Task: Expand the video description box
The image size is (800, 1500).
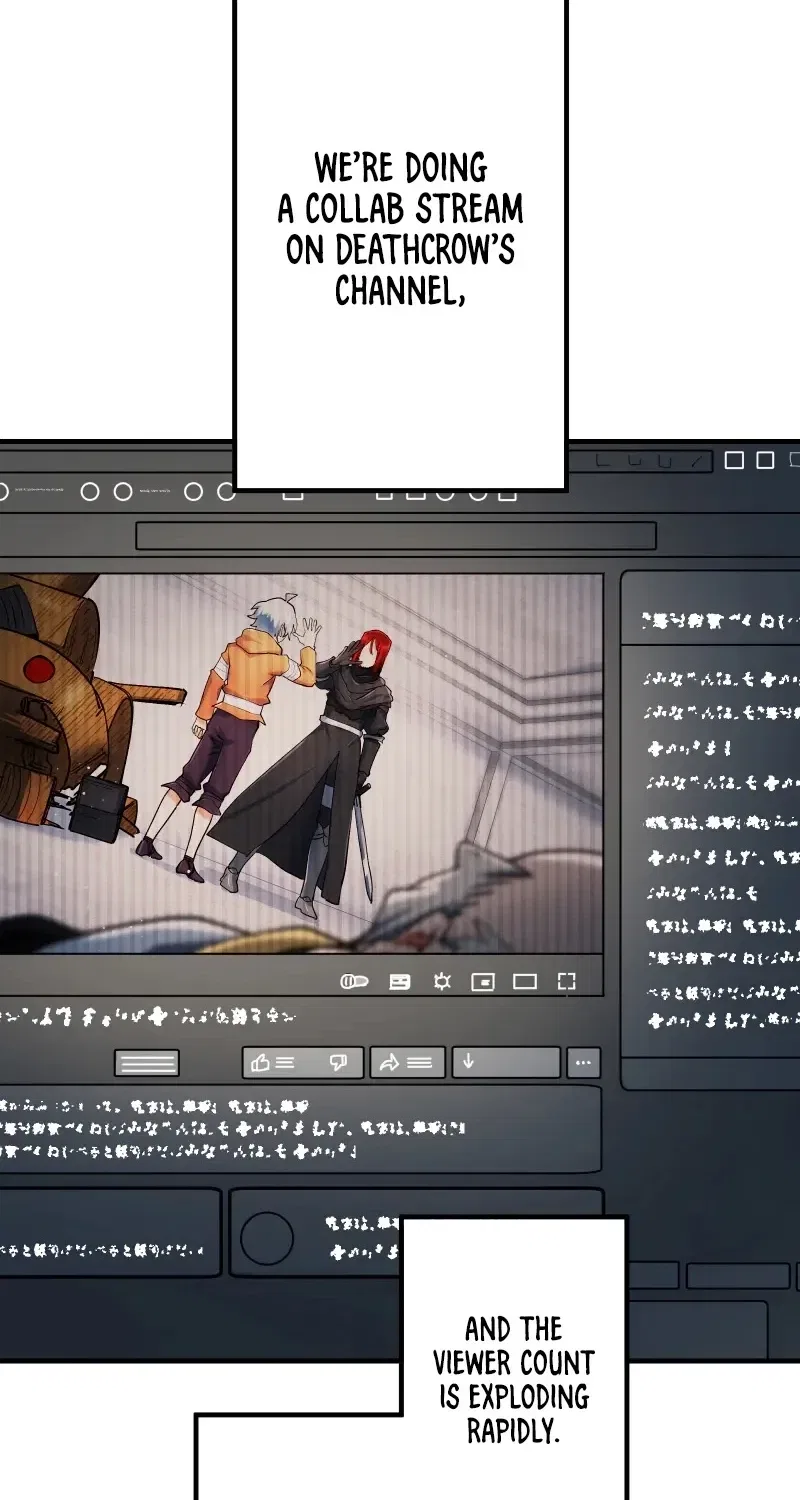Action: (x=300, y=1129)
